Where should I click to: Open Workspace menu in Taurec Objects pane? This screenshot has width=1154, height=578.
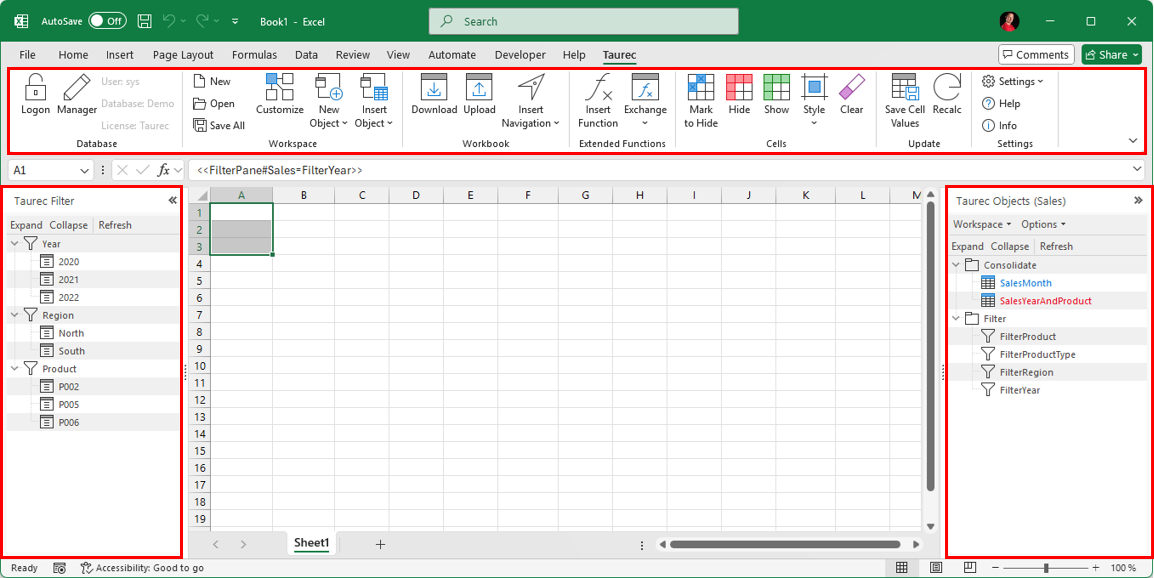tap(982, 224)
